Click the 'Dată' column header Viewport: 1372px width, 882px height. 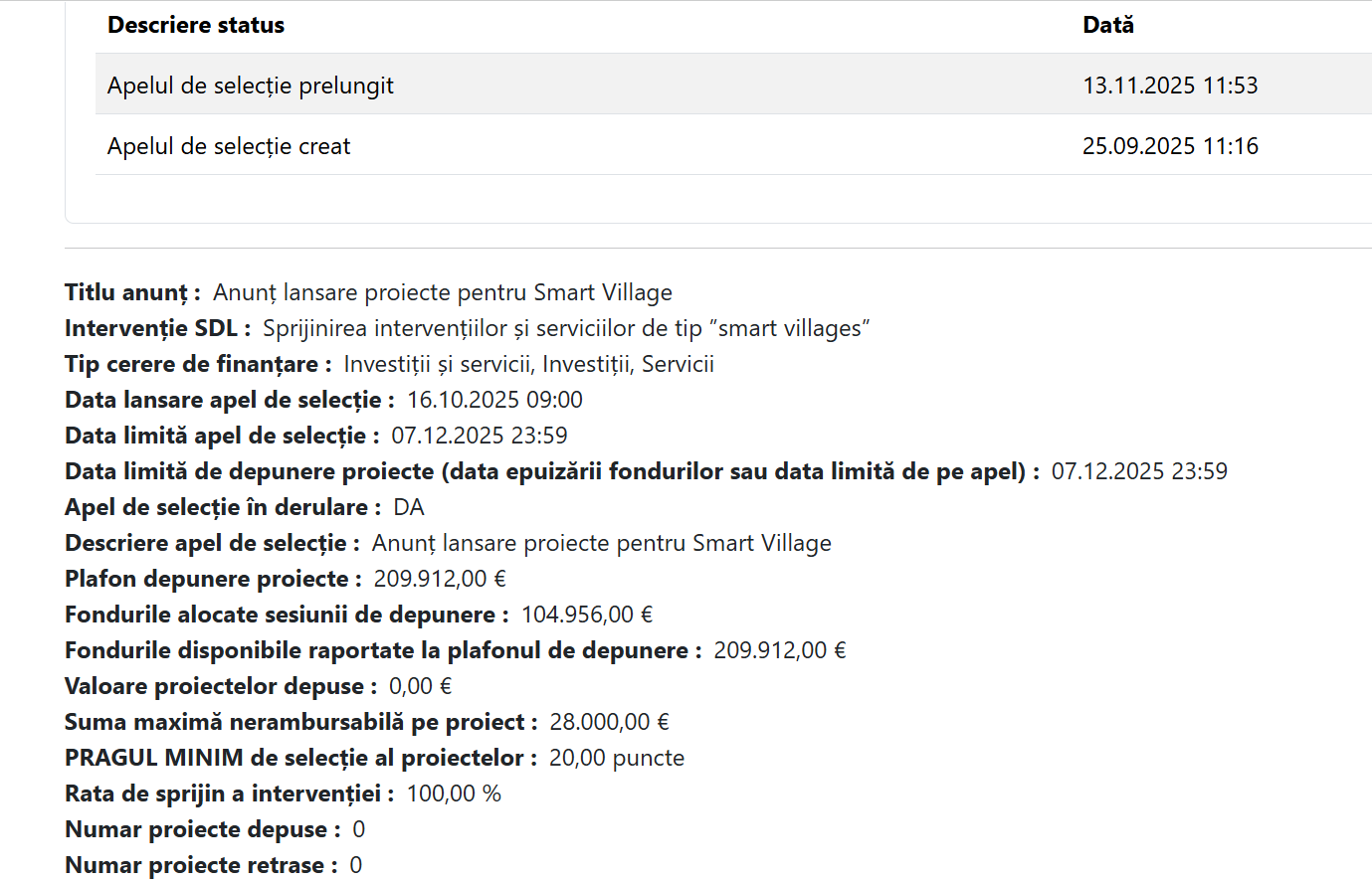1107,24
